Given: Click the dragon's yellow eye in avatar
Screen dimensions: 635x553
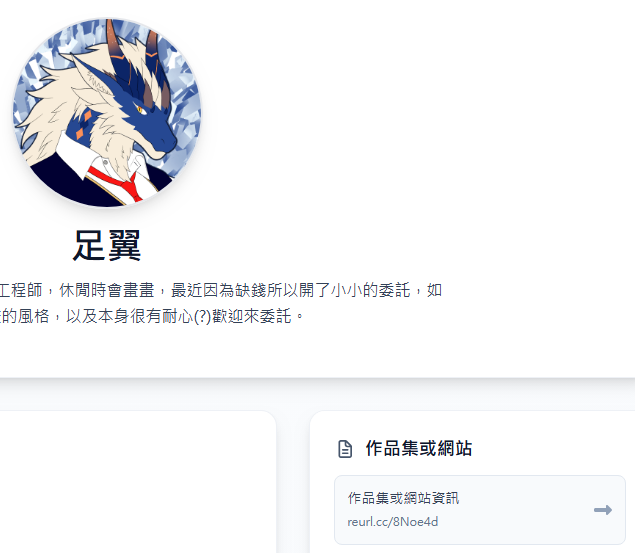Looking at the screenshot, I should (x=140, y=109).
